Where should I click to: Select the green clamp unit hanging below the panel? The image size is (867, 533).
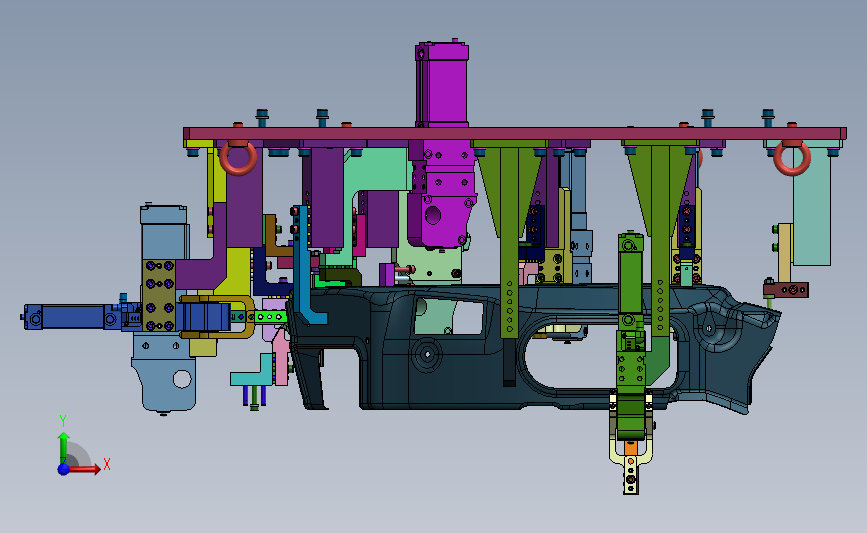tap(630, 337)
